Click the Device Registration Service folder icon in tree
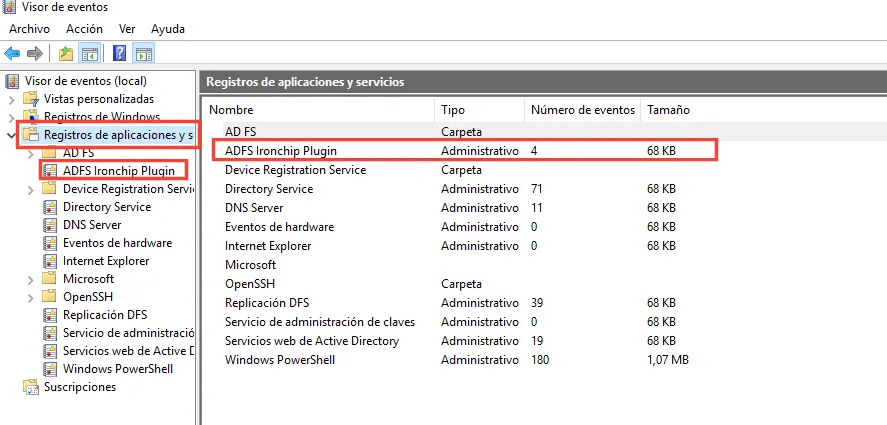The height and width of the screenshot is (425, 887). pos(50,188)
